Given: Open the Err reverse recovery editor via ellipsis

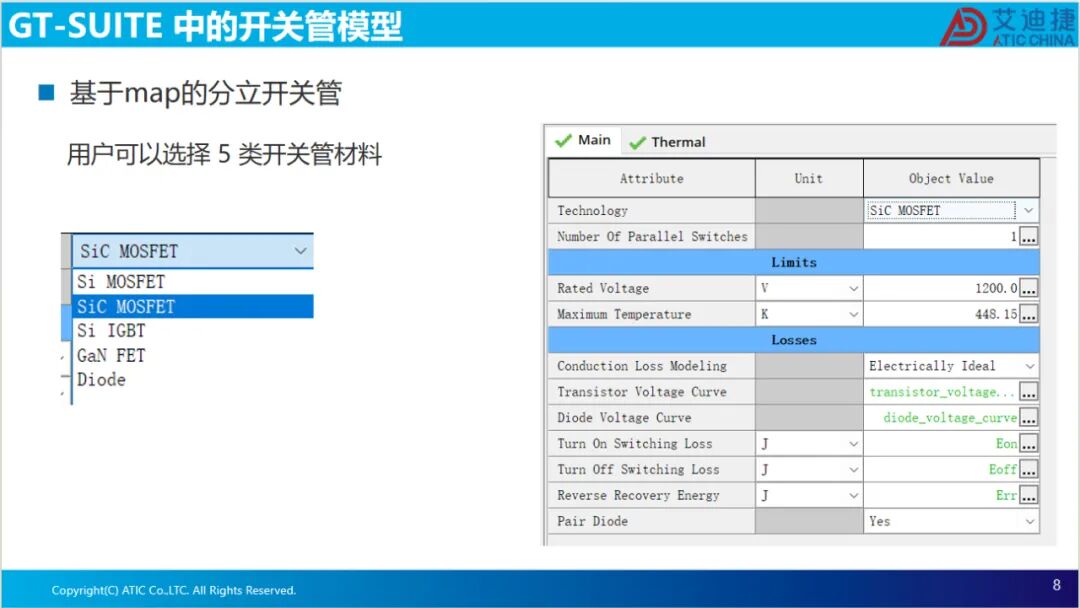Looking at the screenshot, I should click(1031, 495).
